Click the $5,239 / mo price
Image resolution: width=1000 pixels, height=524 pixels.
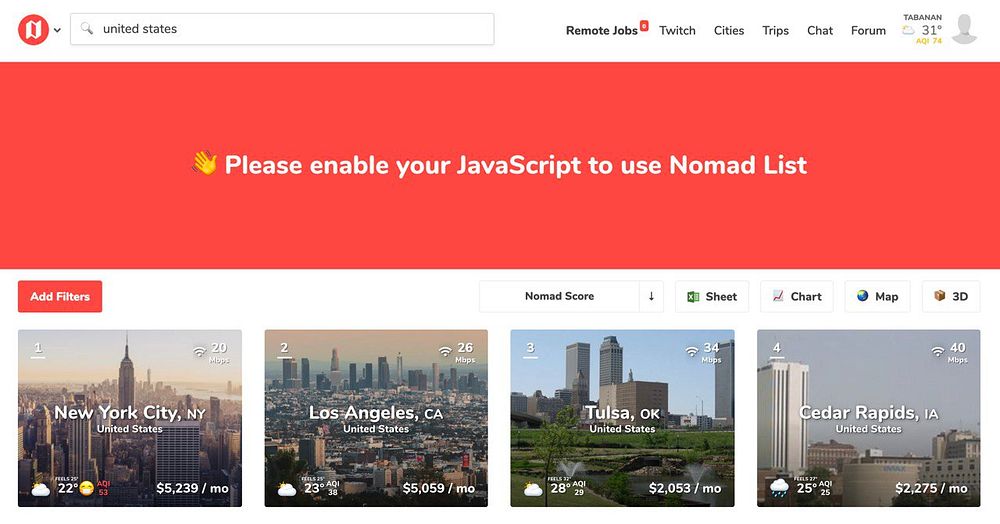[x=193, y=488]
